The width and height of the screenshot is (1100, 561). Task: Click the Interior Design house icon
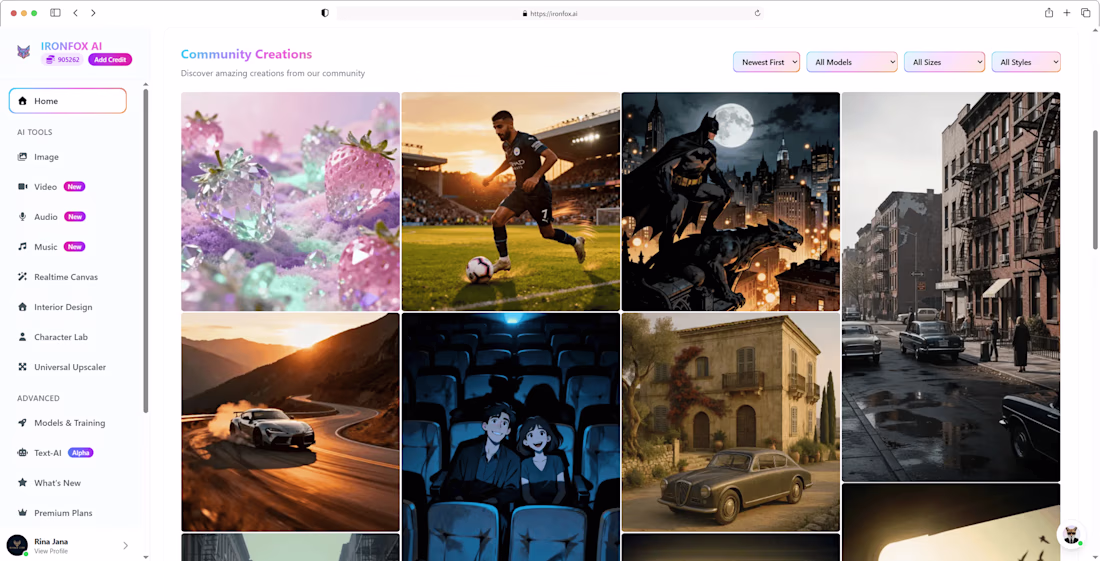pos(22,307)
